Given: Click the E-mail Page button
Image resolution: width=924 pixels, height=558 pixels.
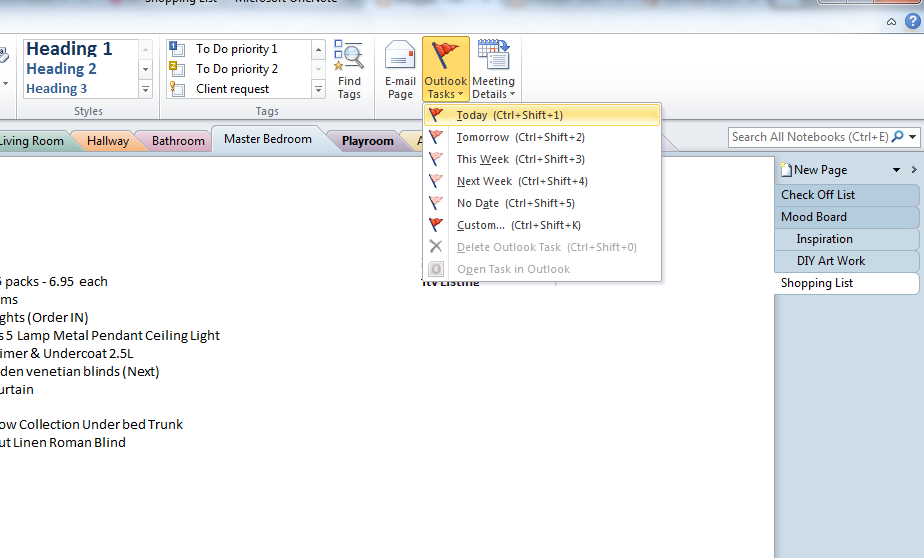Looking at the screenshot, I should click(400, 69).
